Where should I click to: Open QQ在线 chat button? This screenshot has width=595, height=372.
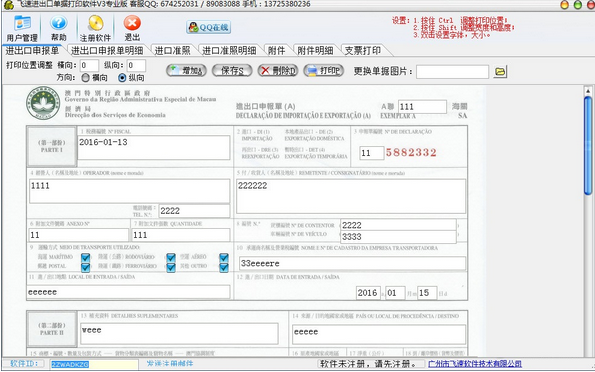click(208, 27)
